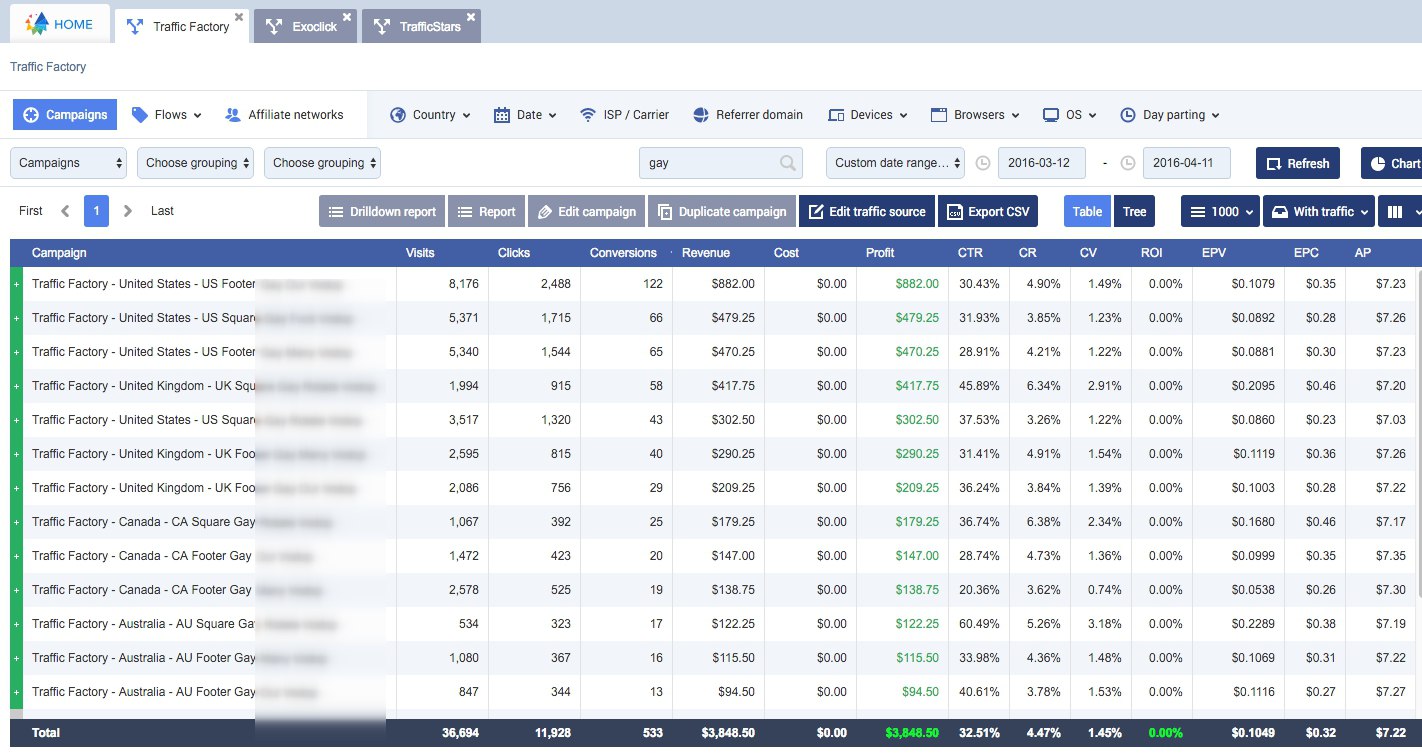Expand the Date filter dropdown

pos(526,115)
